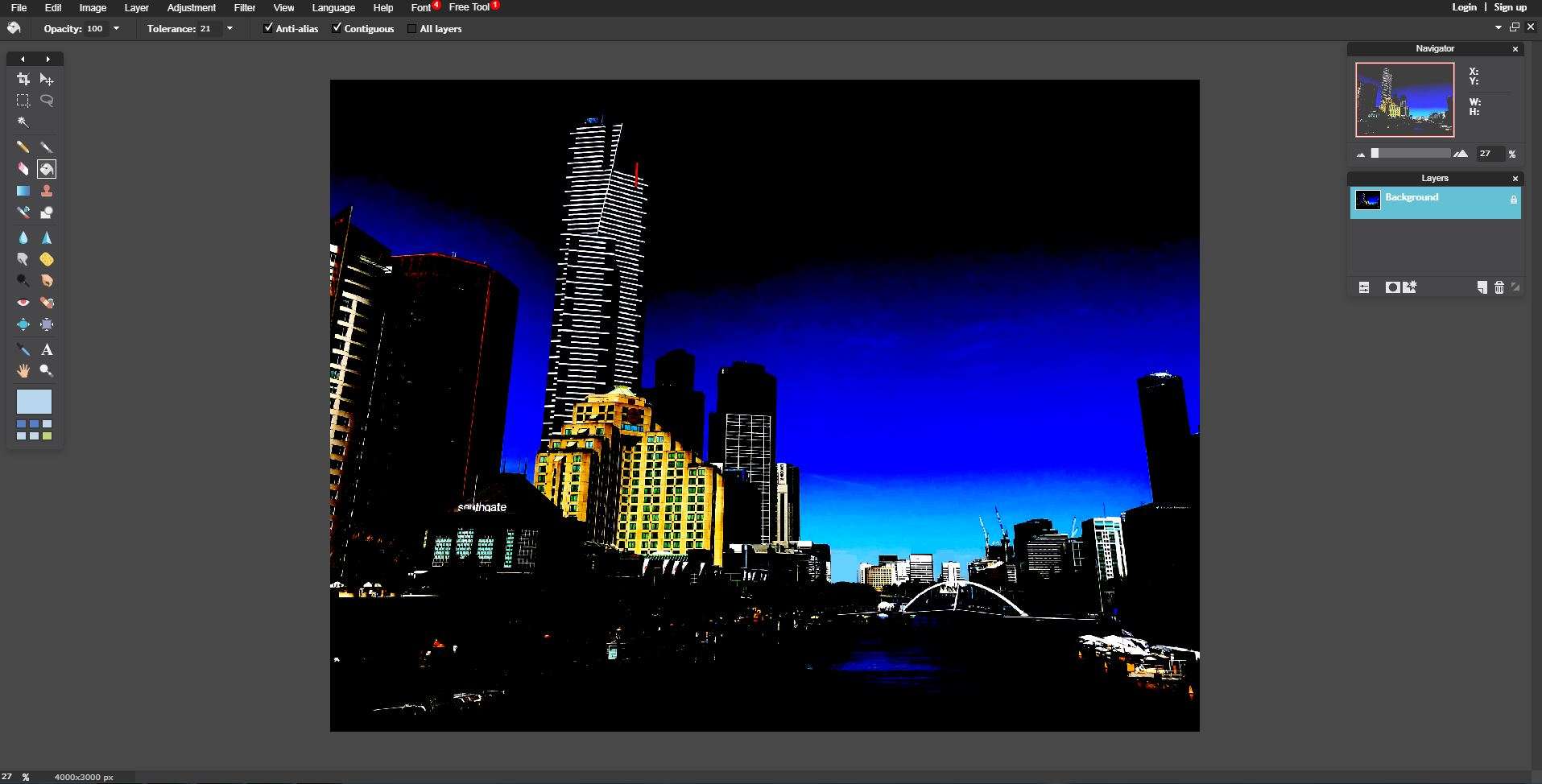This screenshot has height=784, width=1542.
Task: Activate the Zoom tool
Action: pyautogui.click(x=47, y=371)
